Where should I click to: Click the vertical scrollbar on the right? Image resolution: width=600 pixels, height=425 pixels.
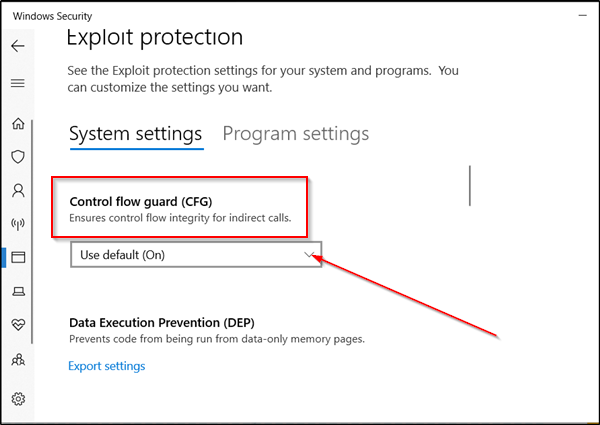(x=469, y=185)
